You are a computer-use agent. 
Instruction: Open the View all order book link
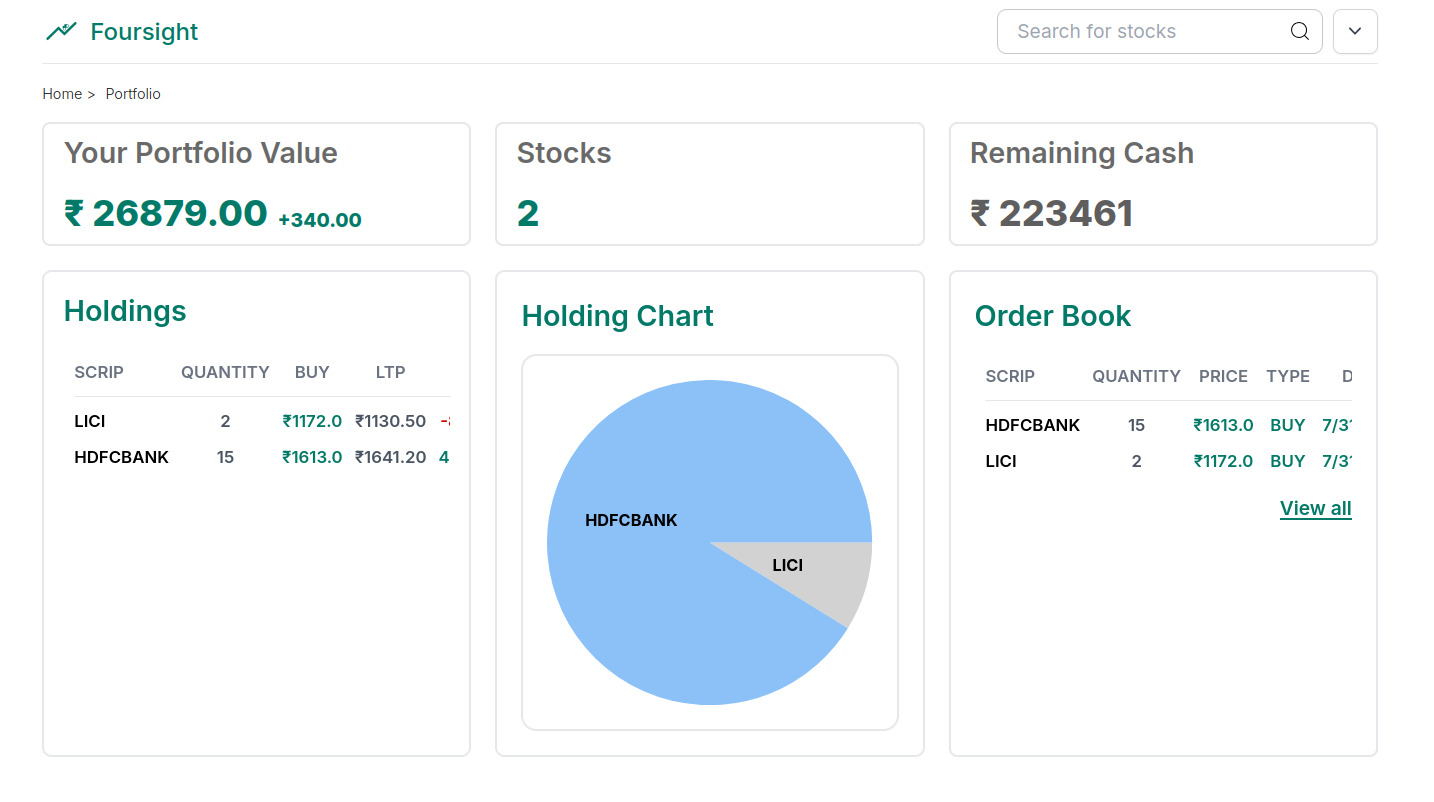[x=1315, y=508]
